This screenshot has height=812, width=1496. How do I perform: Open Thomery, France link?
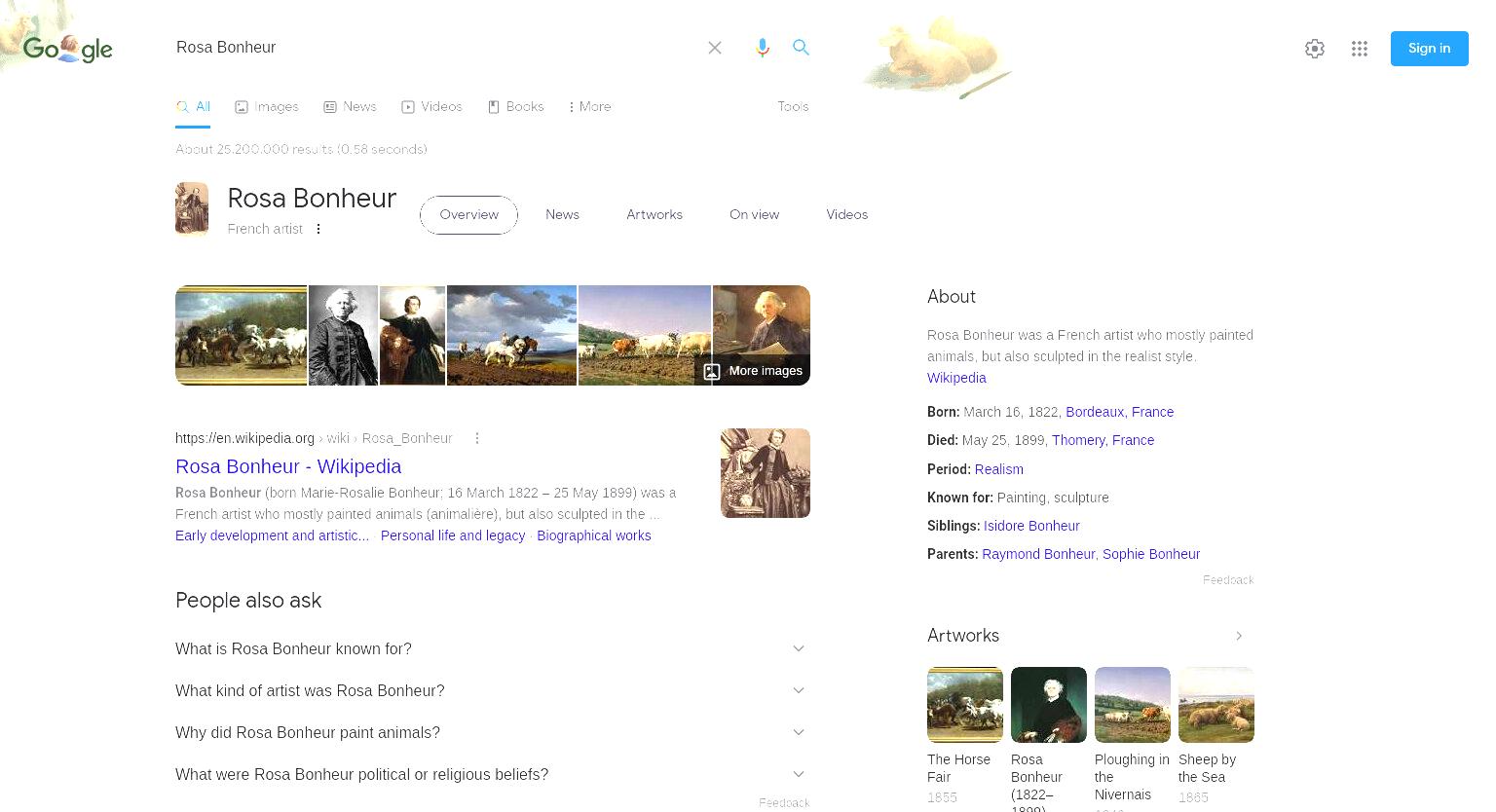(1103, 440)
